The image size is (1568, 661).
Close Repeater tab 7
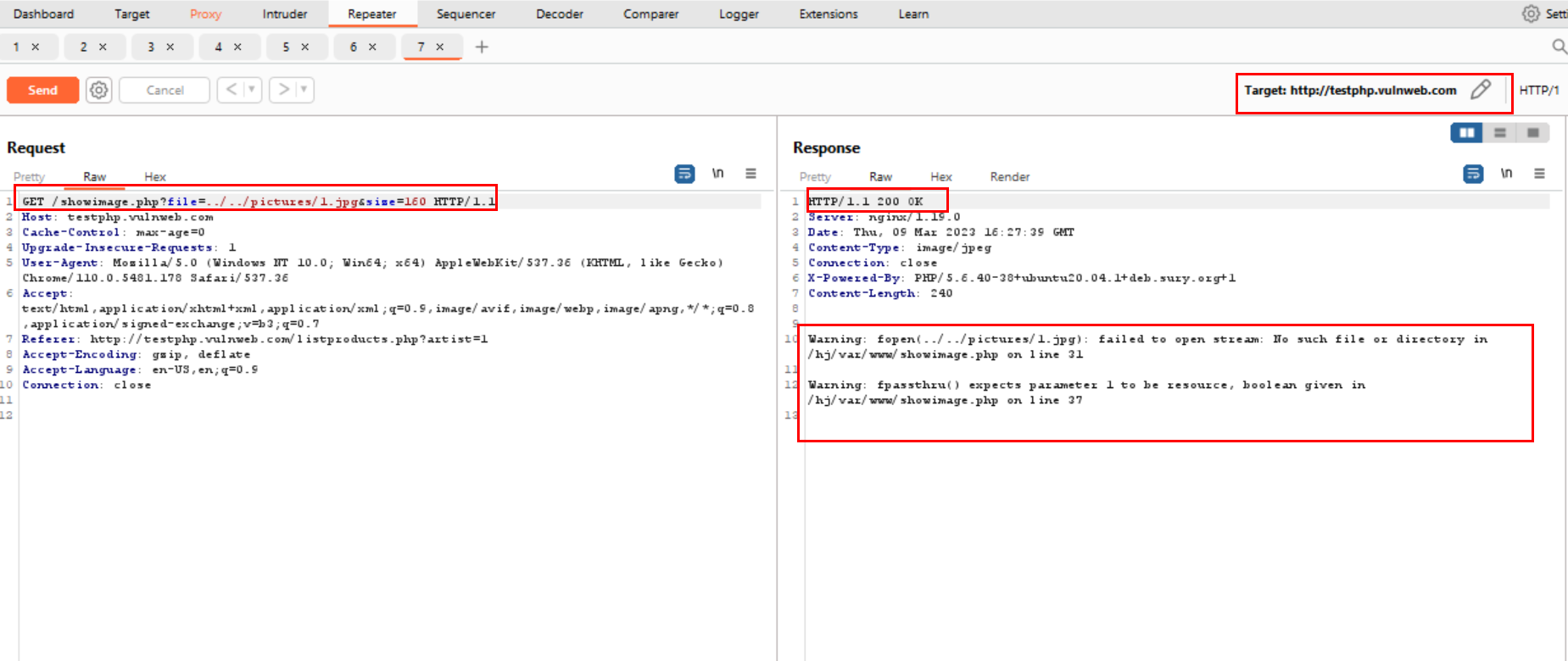click(440, 47)
